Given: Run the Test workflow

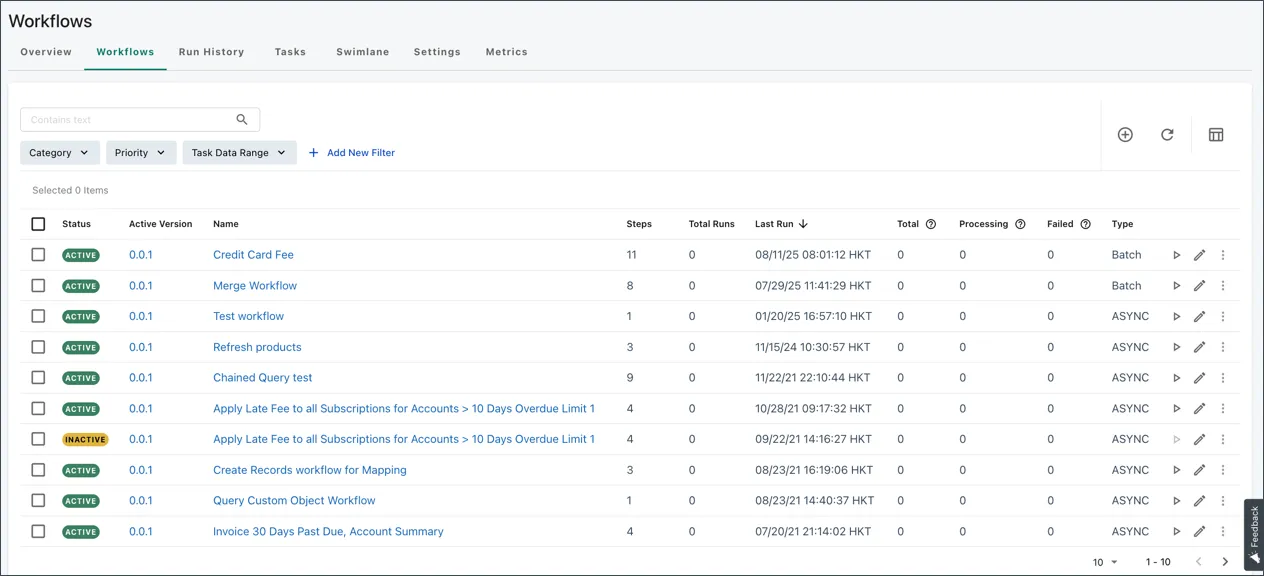Looking at the screenshot, I should (1177, 316).
